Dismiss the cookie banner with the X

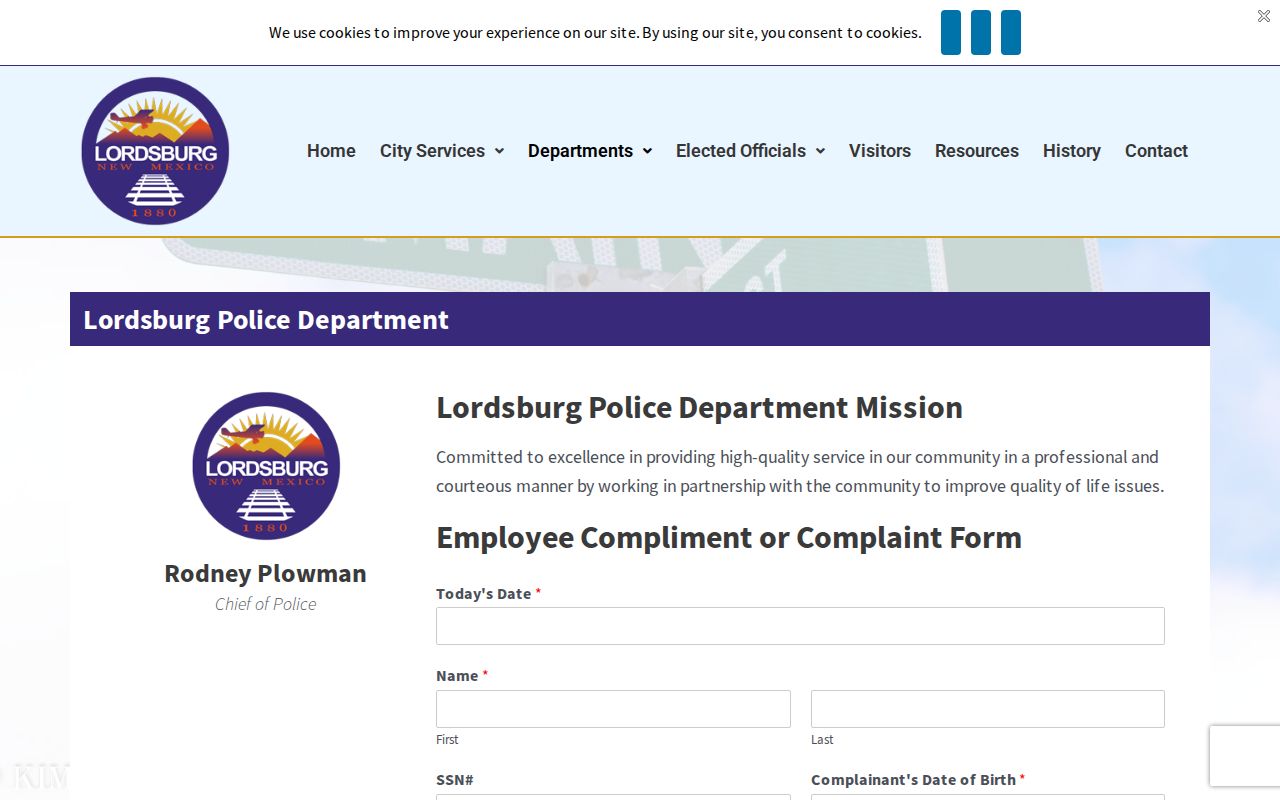(x=1264, y=16)
